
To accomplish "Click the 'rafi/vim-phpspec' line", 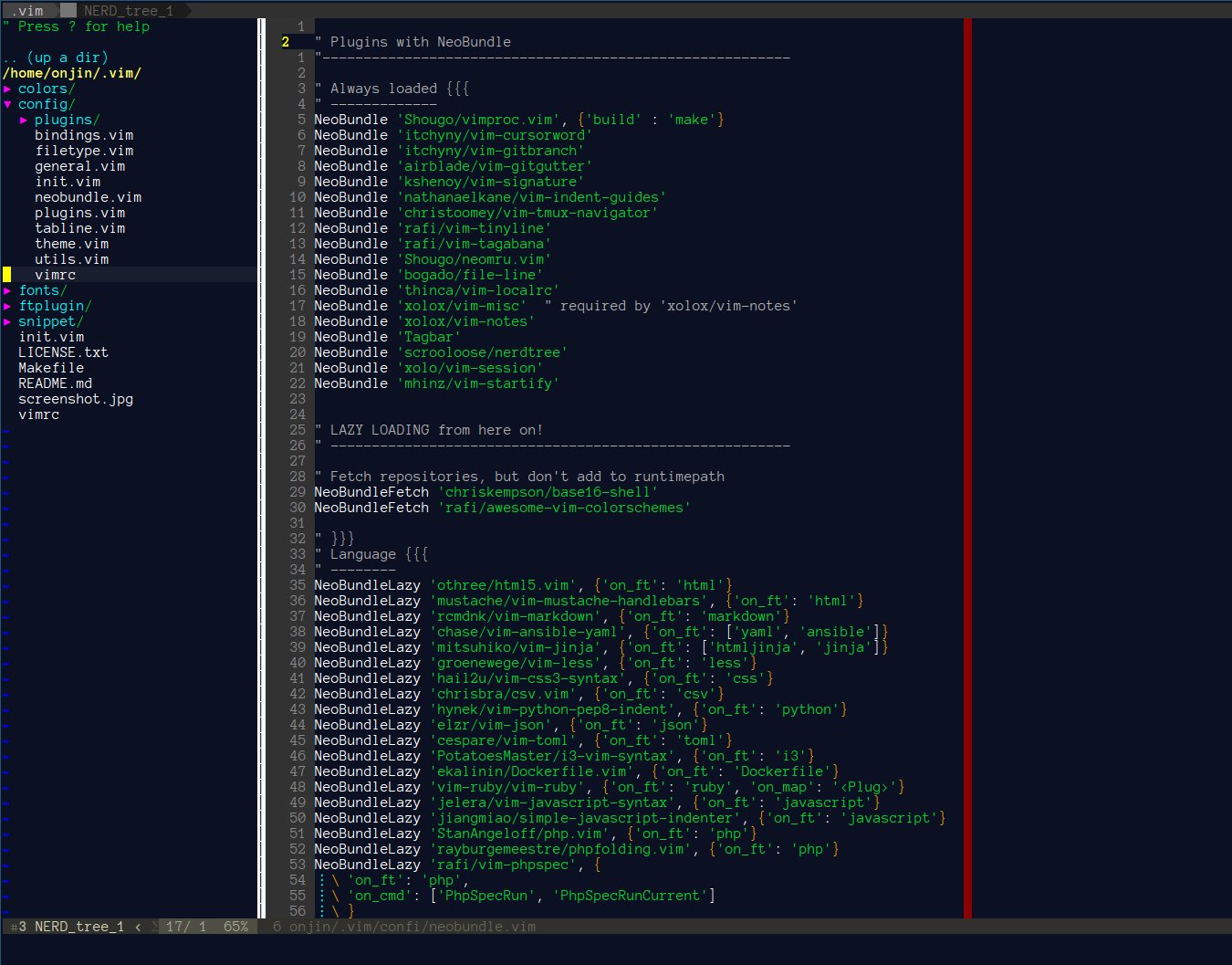I will click(457, 865).
